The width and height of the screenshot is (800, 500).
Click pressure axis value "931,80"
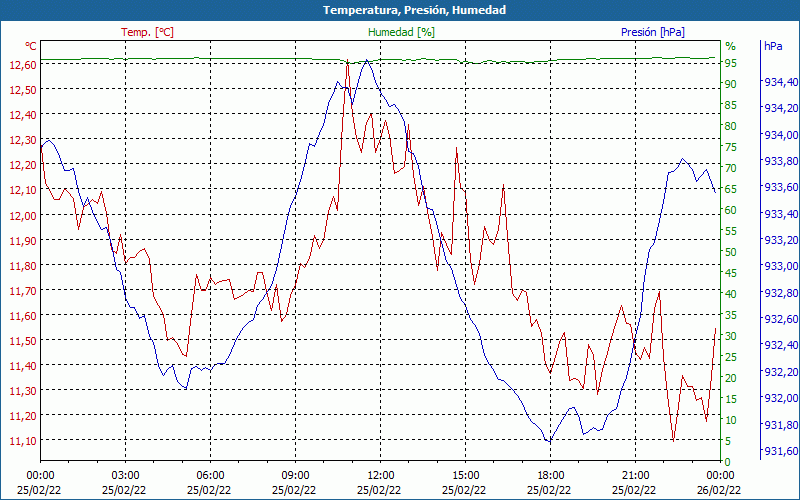point(781,424)
